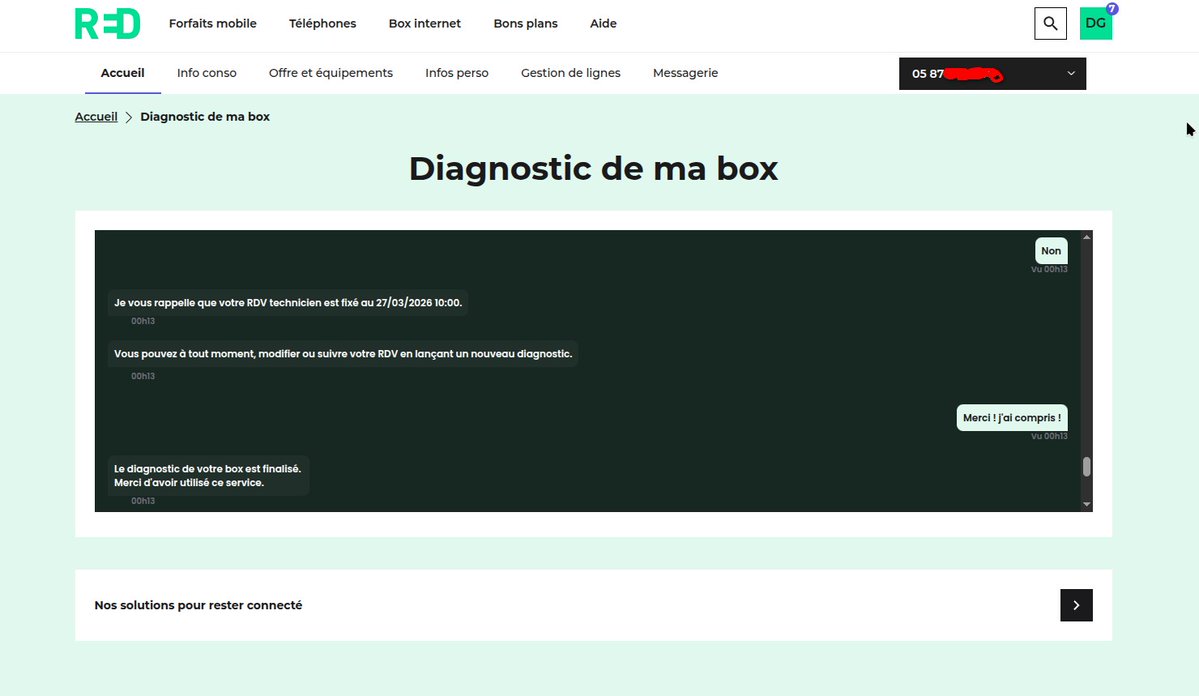Click the 'Vous pouvez à tout moment' message
The height and width of the screenshot is (696, 1199).
343,354
